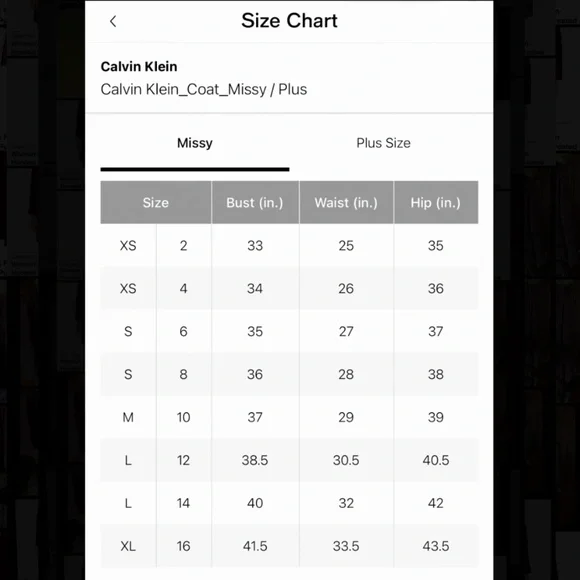Click the 30.5 waist measurement
The width and height of the screenshot is (580, 580).
coord(346,460)
